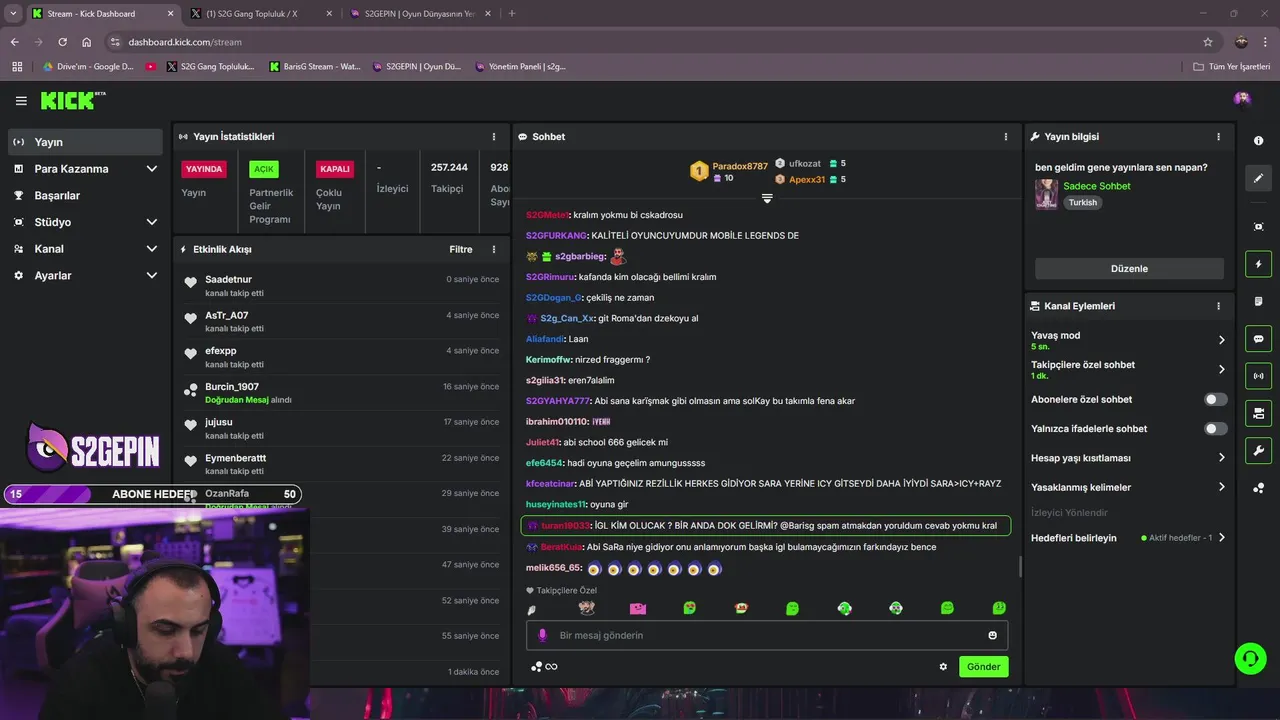Open Sohbet panel three-dot options
This screenshot has height=720, width=1280.
(x=1006, y=137)
